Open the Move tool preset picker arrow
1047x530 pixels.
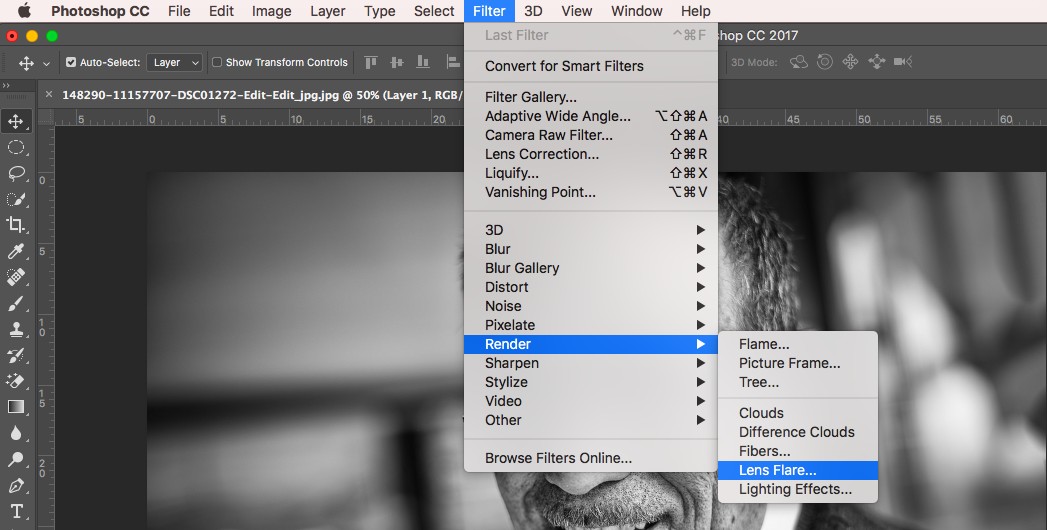pos(46,63)
